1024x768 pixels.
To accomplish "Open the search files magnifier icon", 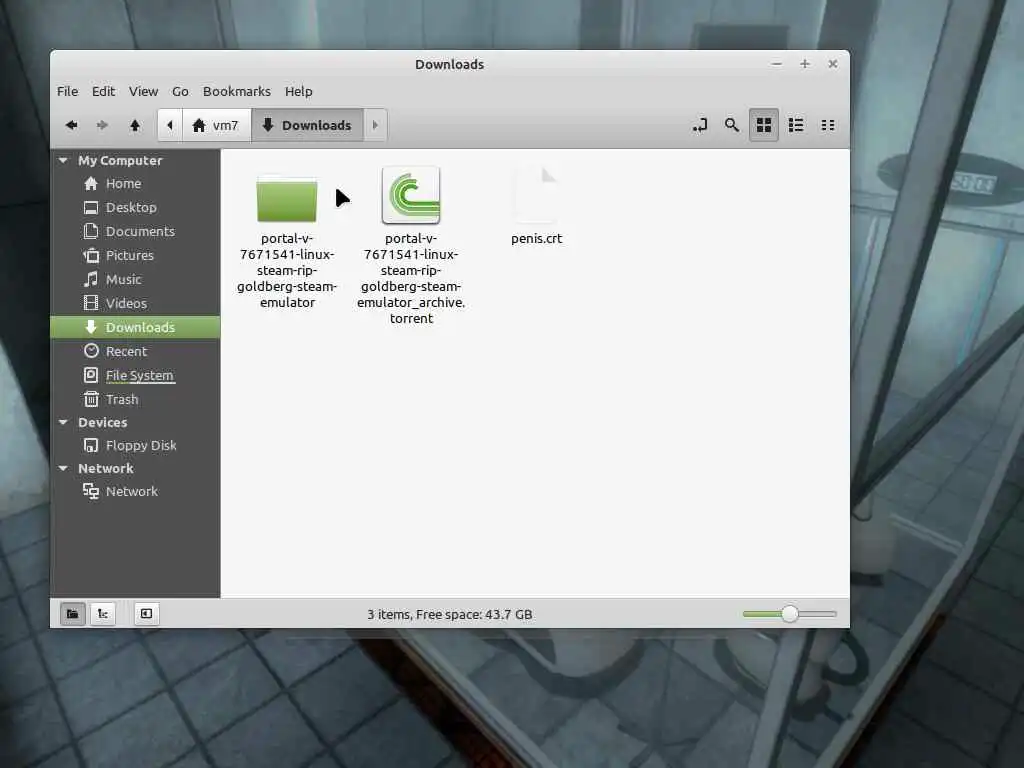I will [731, 125].
